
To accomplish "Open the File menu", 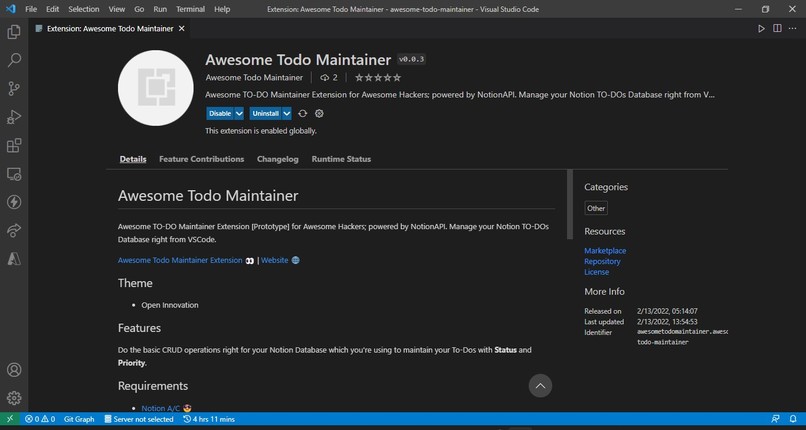I will tap(31, 9).
